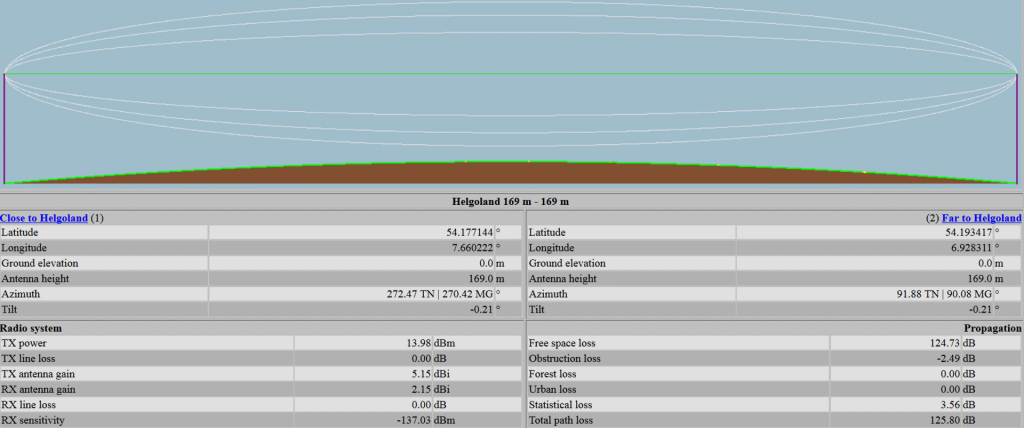Click the brown terrain profile hump
The height and width of the screenshot is (428, 1024).
(x=510, y=174)
